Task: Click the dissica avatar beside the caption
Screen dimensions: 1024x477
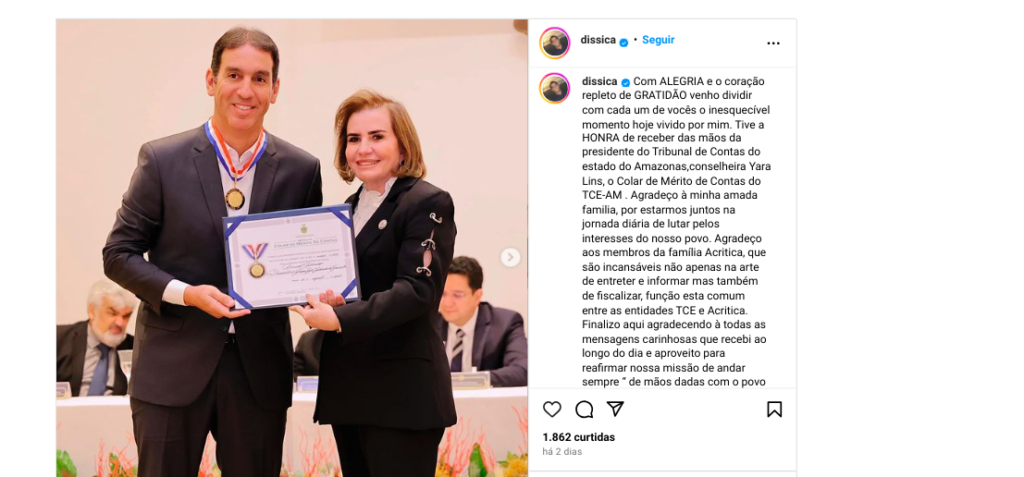Action: click(x=554, y=88)
